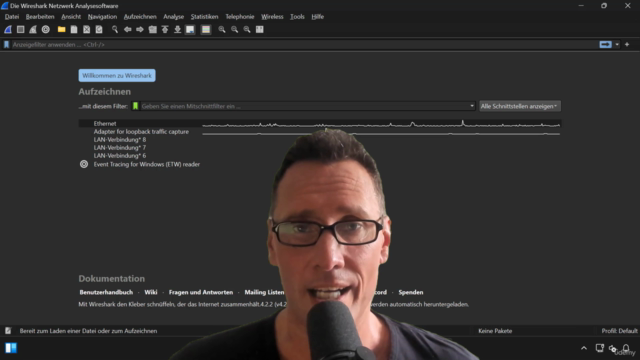The height and width of the screenshot is (360, 640).
Task: Expand the capture filter dropdown arrow
Action: (472, 106)
